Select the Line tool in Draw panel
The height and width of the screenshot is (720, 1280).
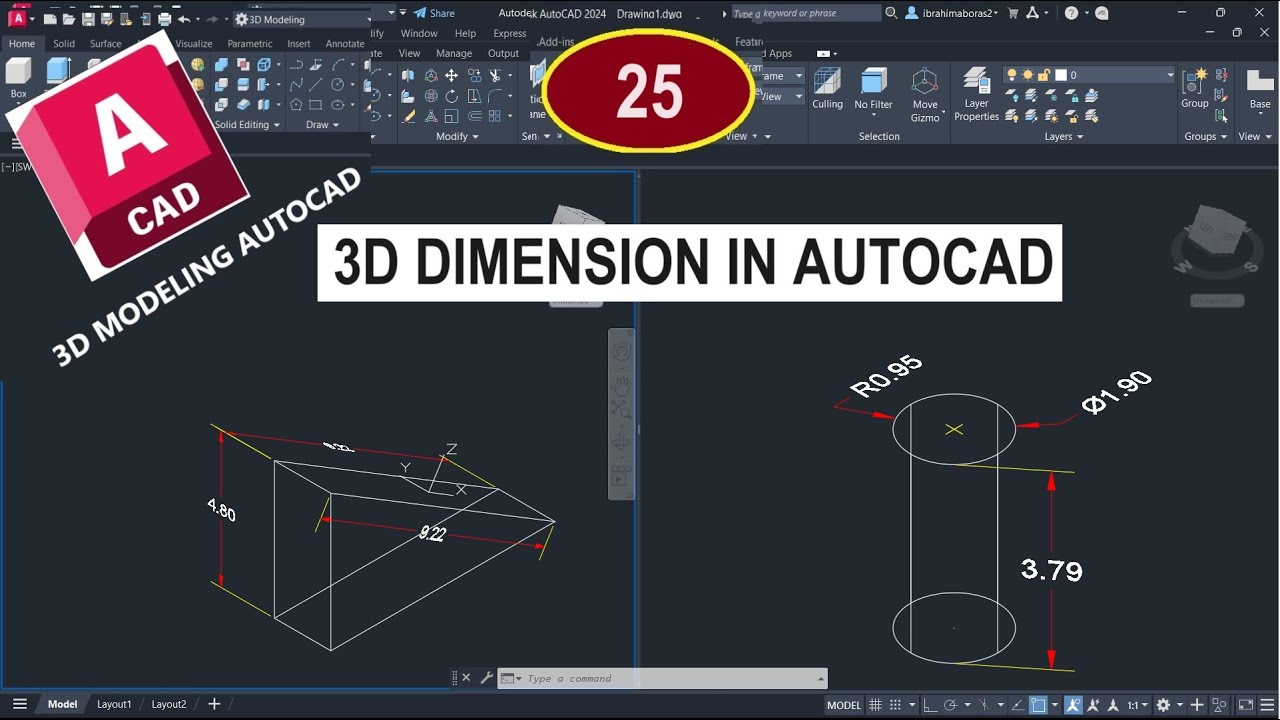click(316, 84)
